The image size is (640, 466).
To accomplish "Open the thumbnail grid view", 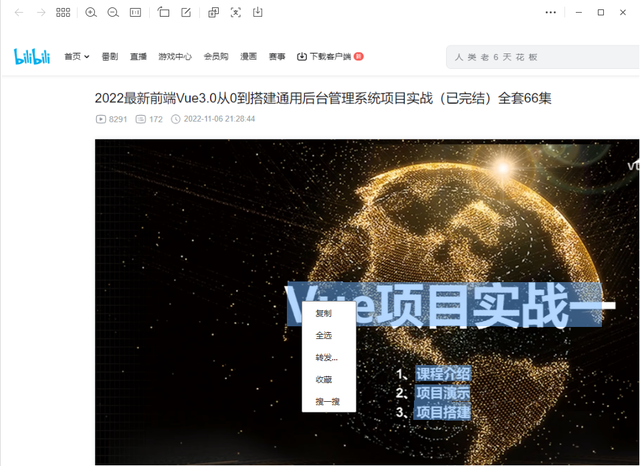I will tap(63, 13).
